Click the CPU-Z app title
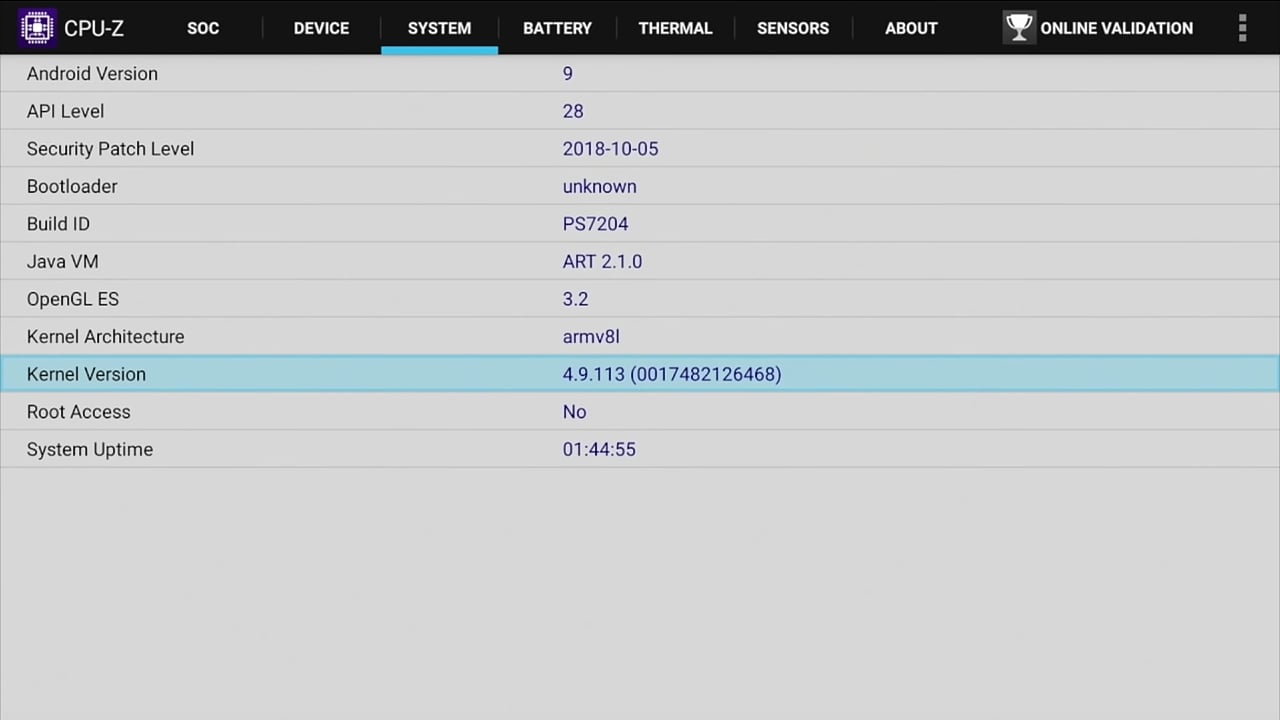Screen dimensions: 1280x720 [94, 28]
